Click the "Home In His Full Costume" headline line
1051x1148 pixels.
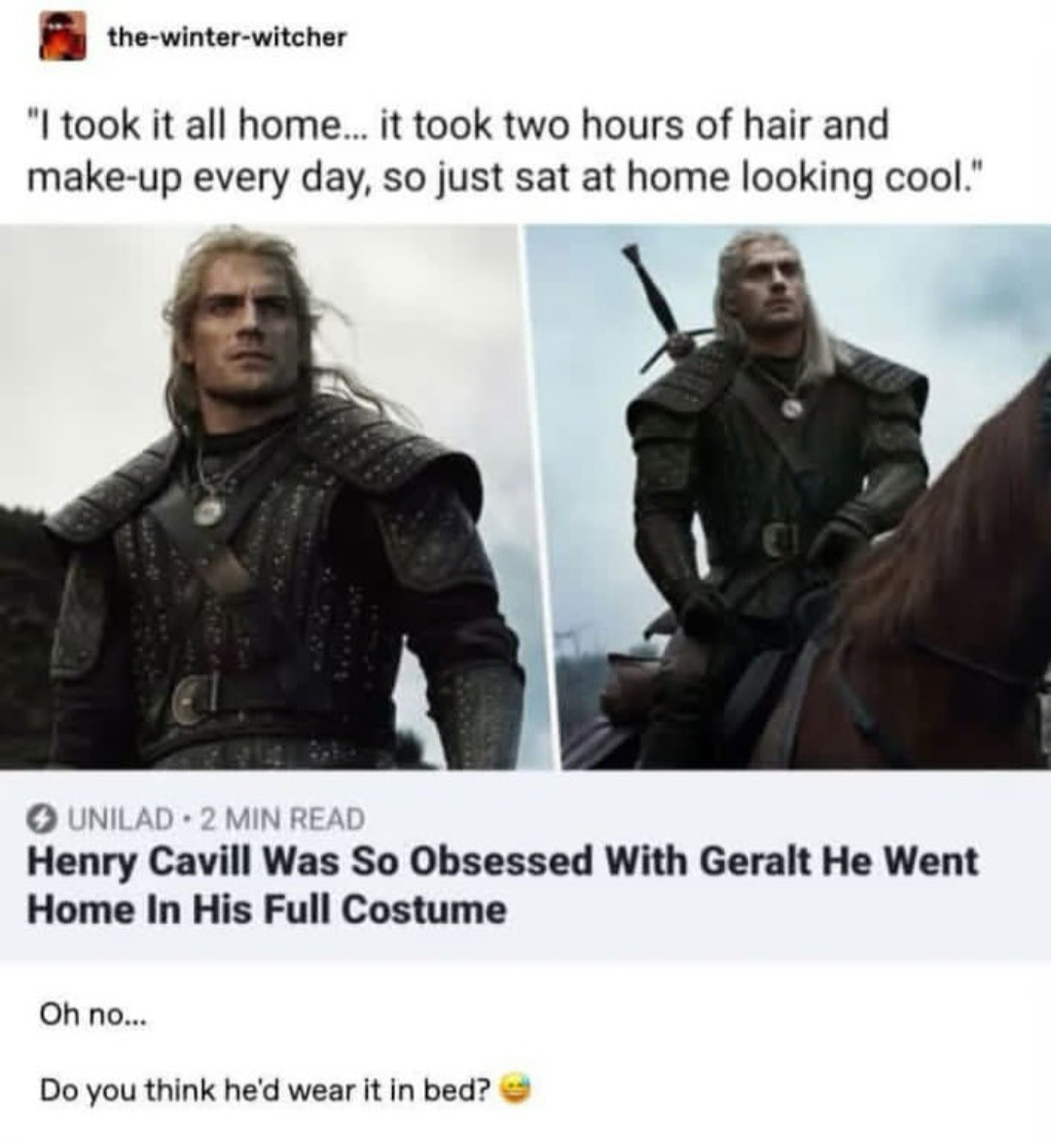click(267, 911)
